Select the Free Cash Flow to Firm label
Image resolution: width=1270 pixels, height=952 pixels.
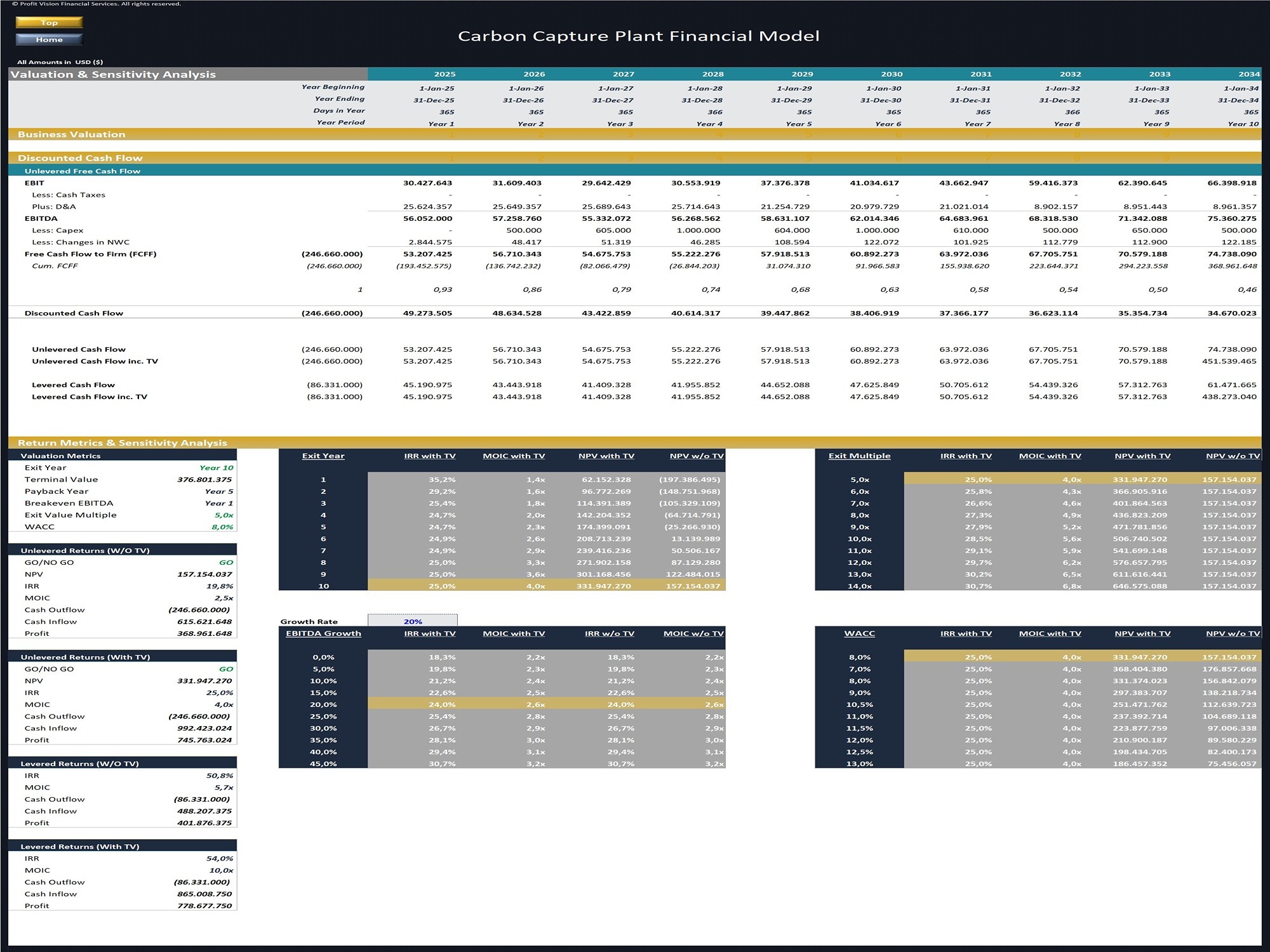pyautogui.click(x=90, y=254)
